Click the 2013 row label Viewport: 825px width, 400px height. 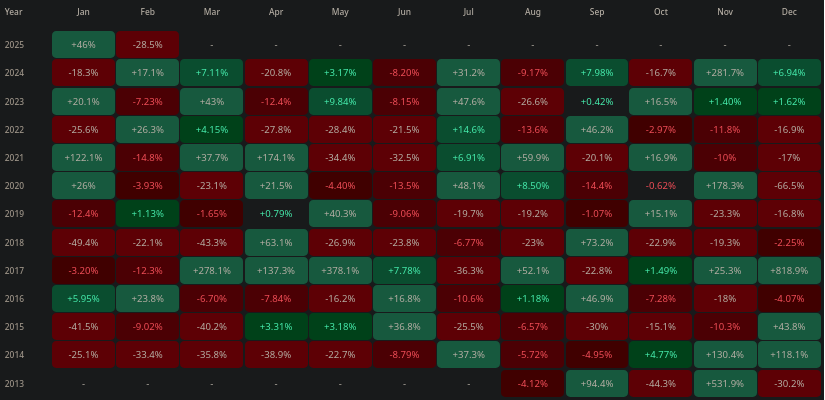(x=14, y=384)
